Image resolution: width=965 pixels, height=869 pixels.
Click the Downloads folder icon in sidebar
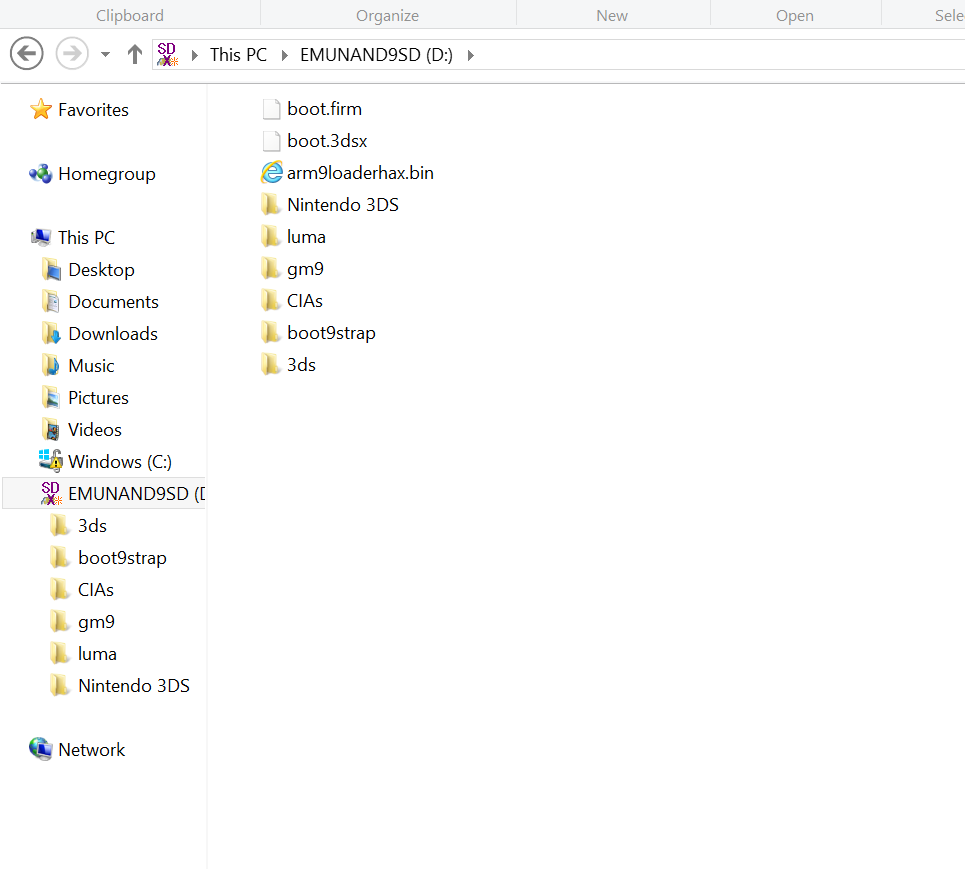click(52, 334)
